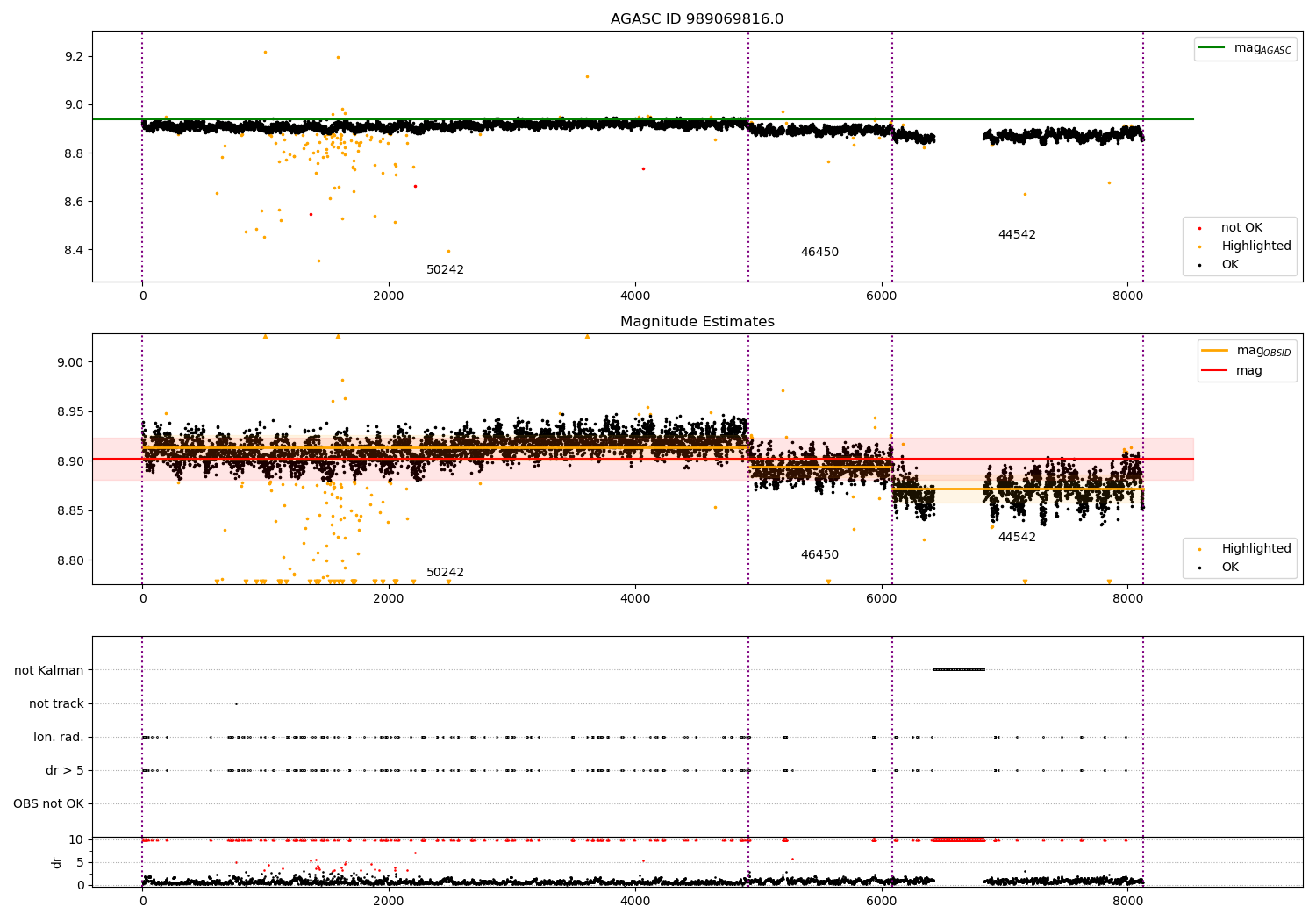Click the 'OBS not OK' axis label

[48, 804]
